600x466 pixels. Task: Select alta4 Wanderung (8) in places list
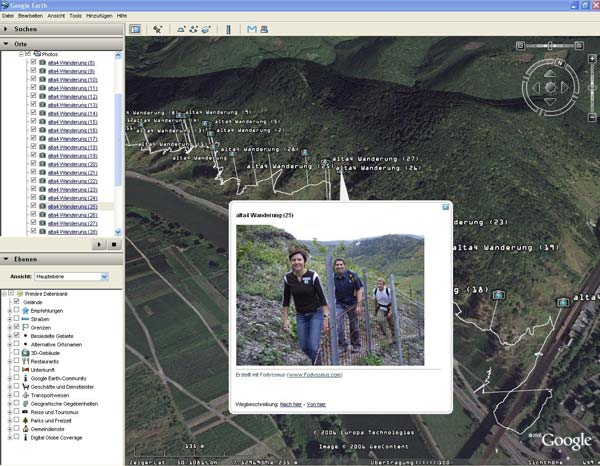click(x=71, y=63)
